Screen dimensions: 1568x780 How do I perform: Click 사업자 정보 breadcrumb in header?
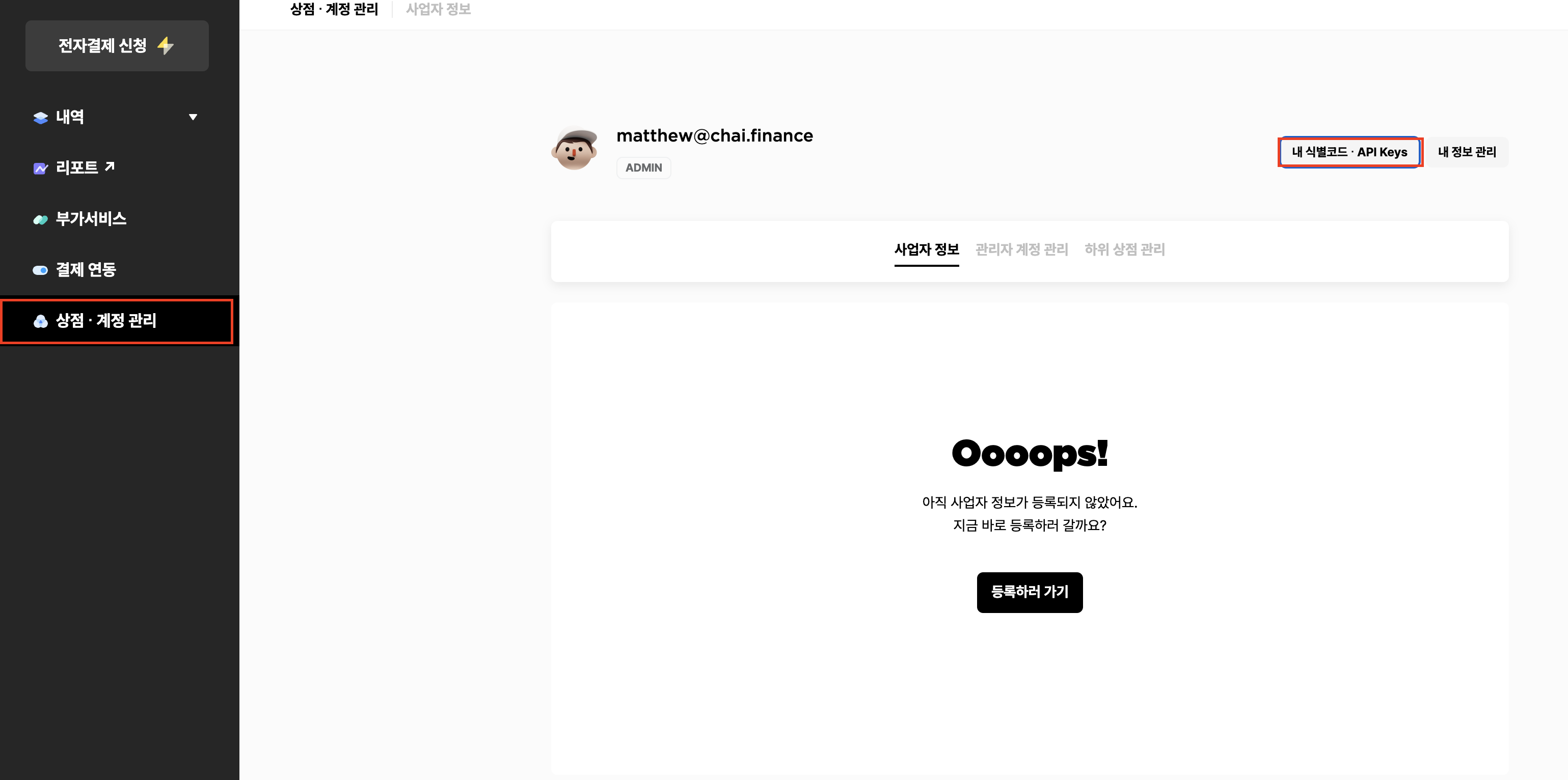point(438,9)
